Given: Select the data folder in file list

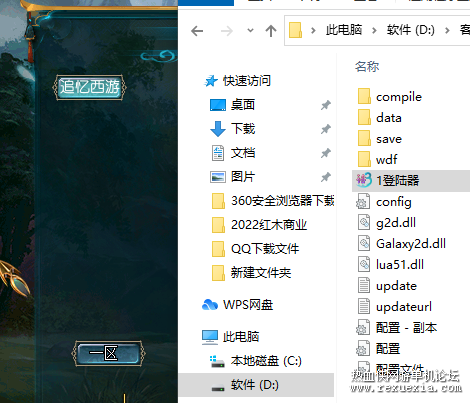Looking at the screenshot, I should 389,118.
